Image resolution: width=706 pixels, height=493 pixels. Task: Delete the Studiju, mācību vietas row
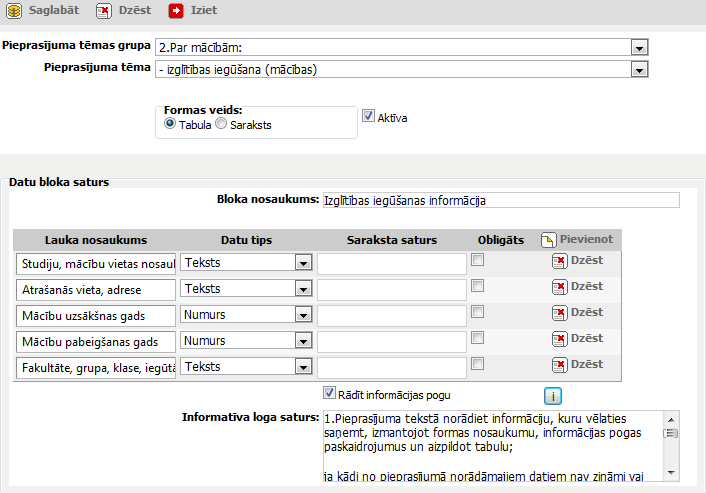click(560, 261)
